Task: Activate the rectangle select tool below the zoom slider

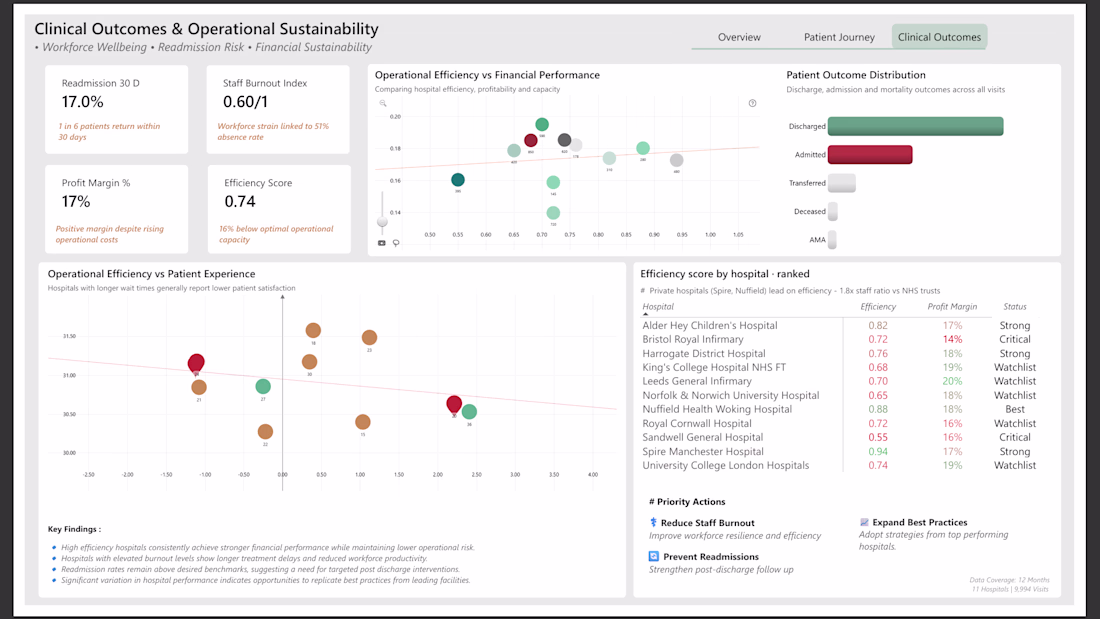Action: (x=382, y=243)
